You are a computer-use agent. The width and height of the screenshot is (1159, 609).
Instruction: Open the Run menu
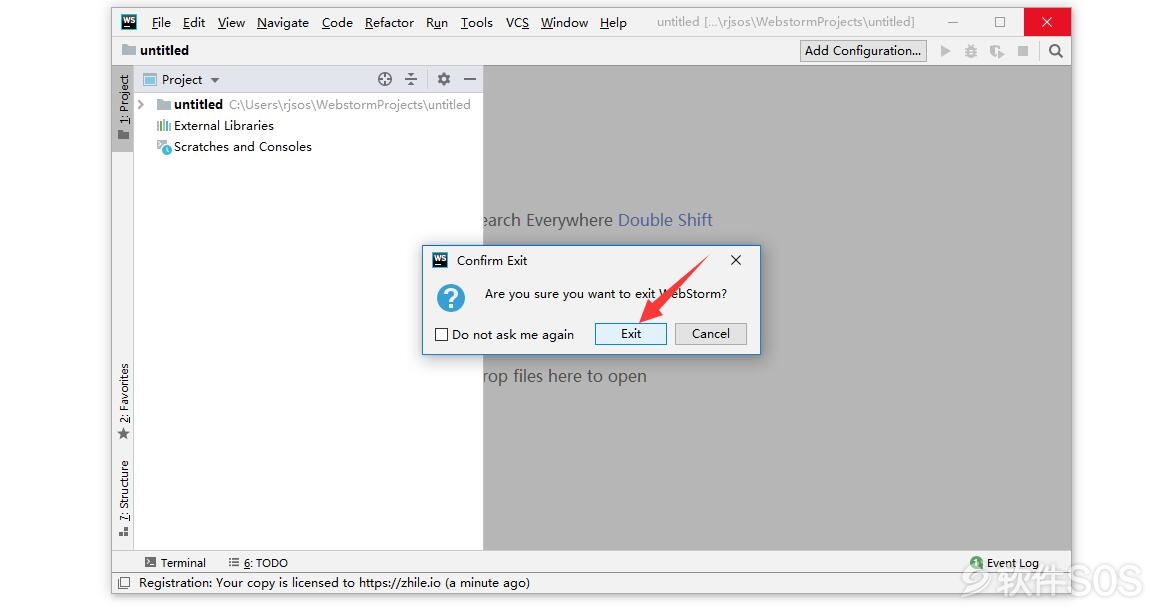(x=437, y=23)
